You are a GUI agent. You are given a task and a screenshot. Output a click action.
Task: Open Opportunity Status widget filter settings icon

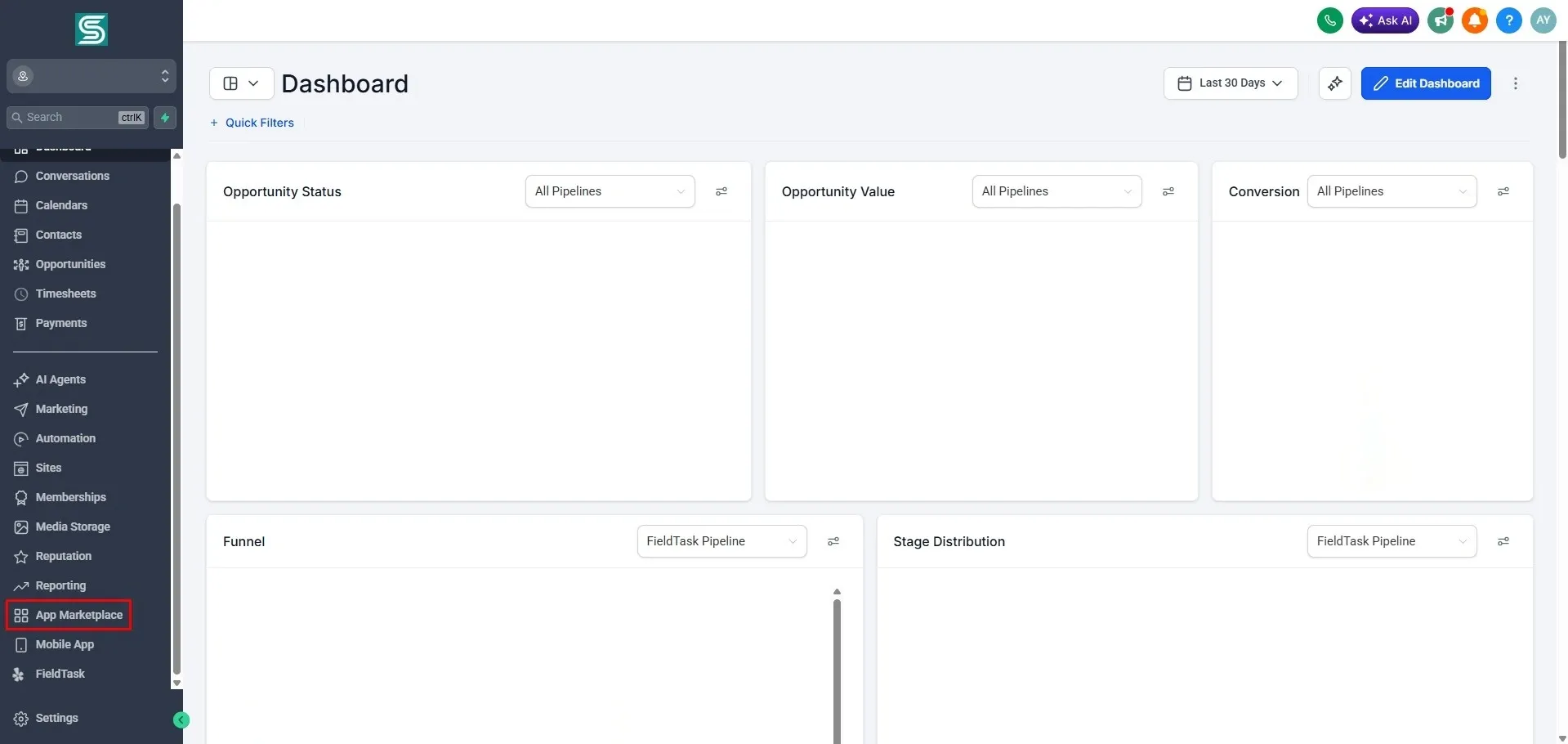[x=721, y=191]
